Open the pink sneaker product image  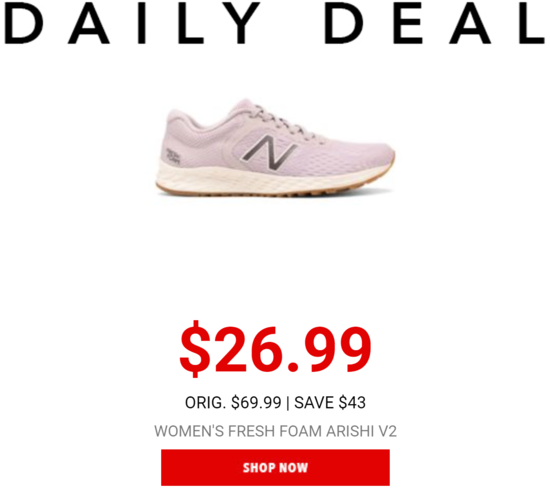(275, 147)
